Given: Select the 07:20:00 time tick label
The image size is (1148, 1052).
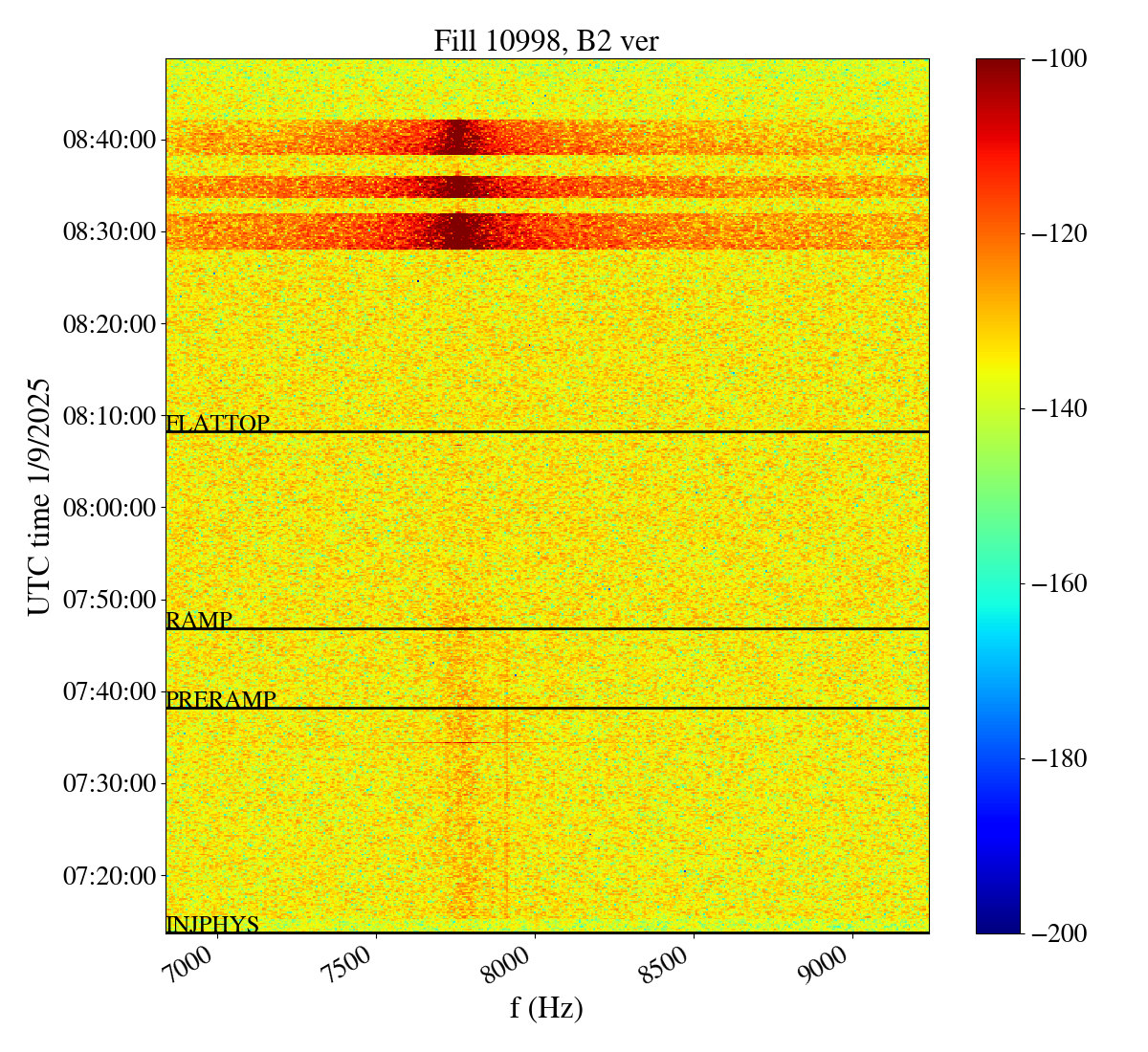Looking at the screenshot, I should pos(109,876).
